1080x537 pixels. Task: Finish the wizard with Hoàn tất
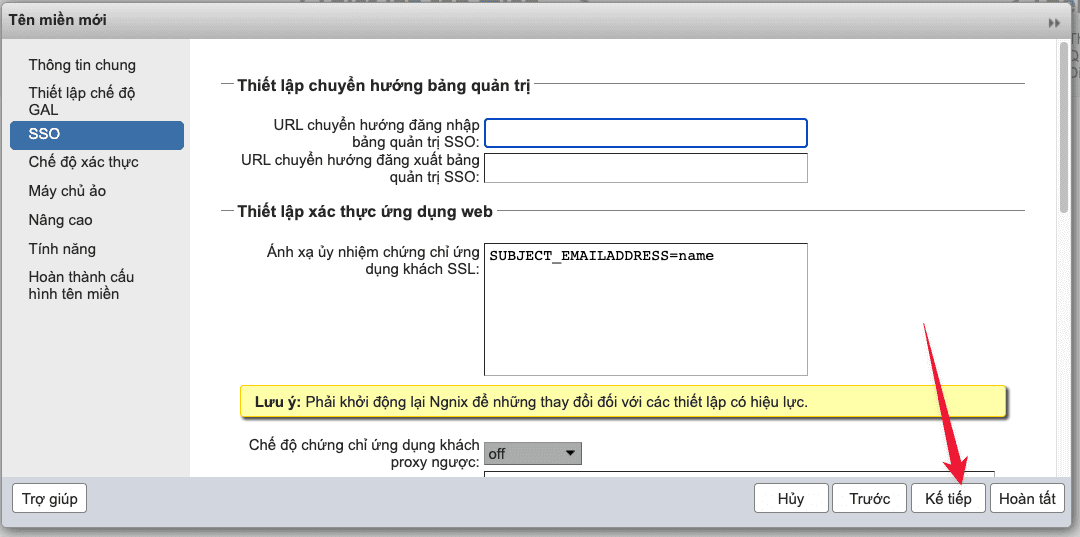click(1026, 498)
